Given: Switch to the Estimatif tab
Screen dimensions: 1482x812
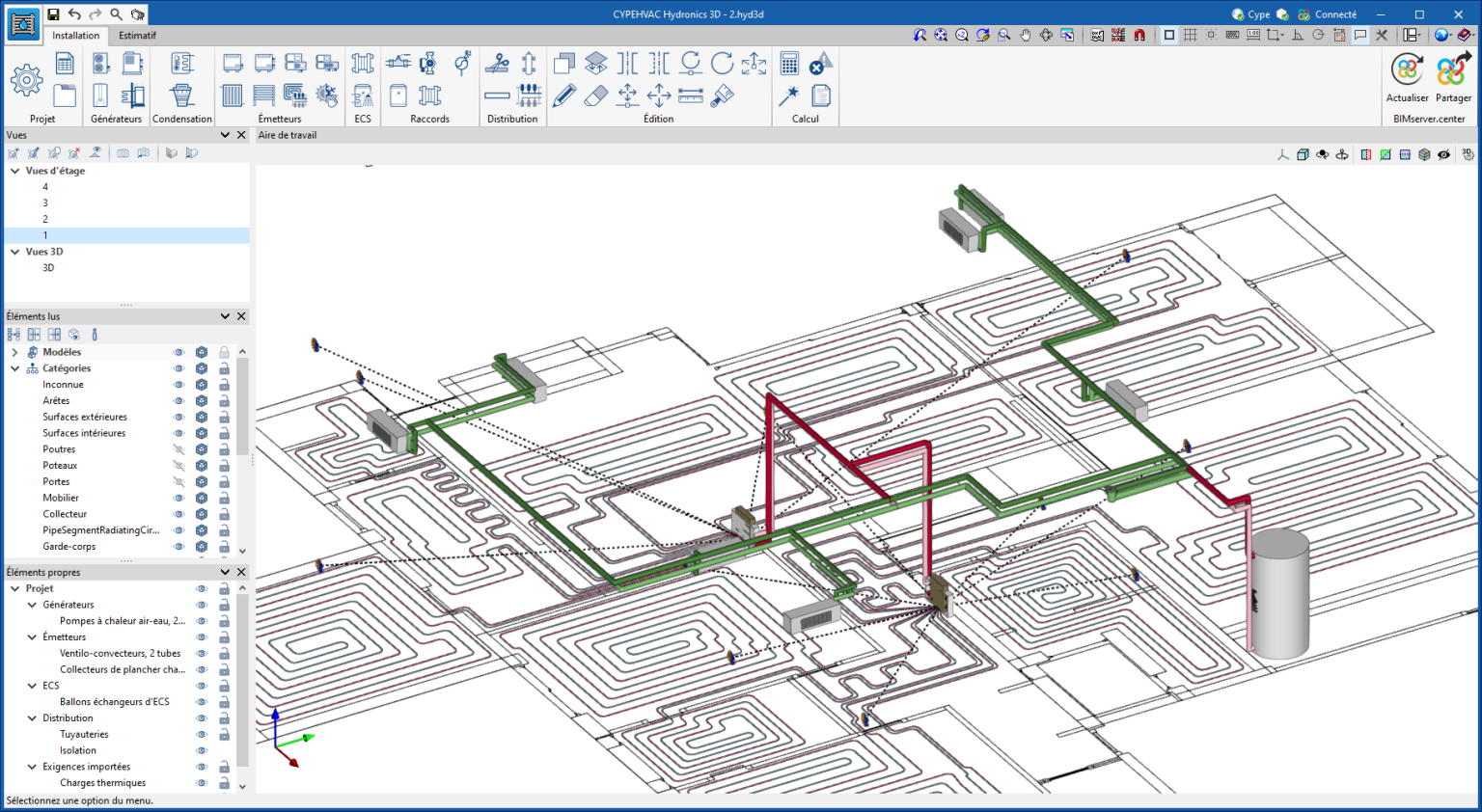Looking at the screenshot, I should [137, 36].
